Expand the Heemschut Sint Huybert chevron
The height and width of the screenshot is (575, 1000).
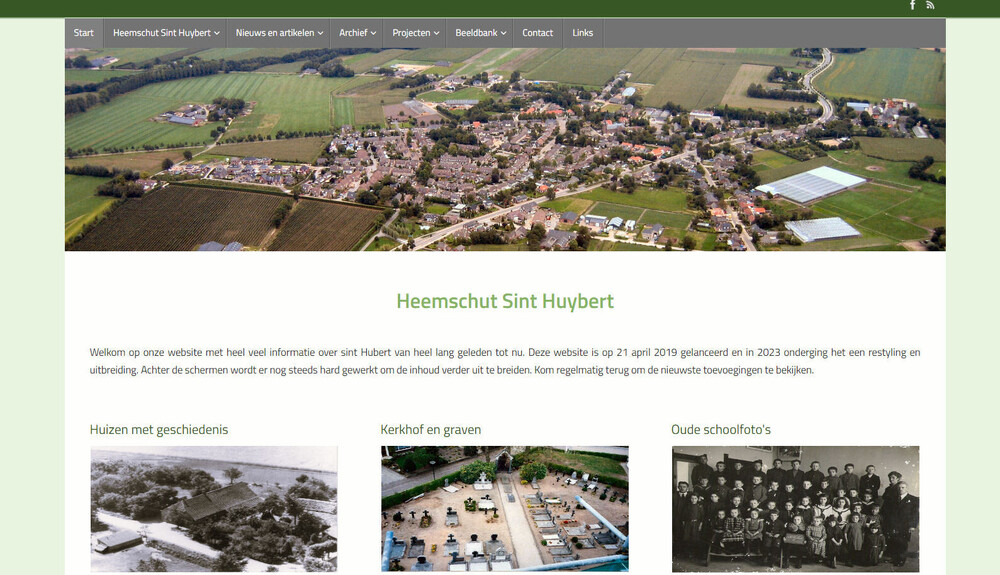point(217,33)
